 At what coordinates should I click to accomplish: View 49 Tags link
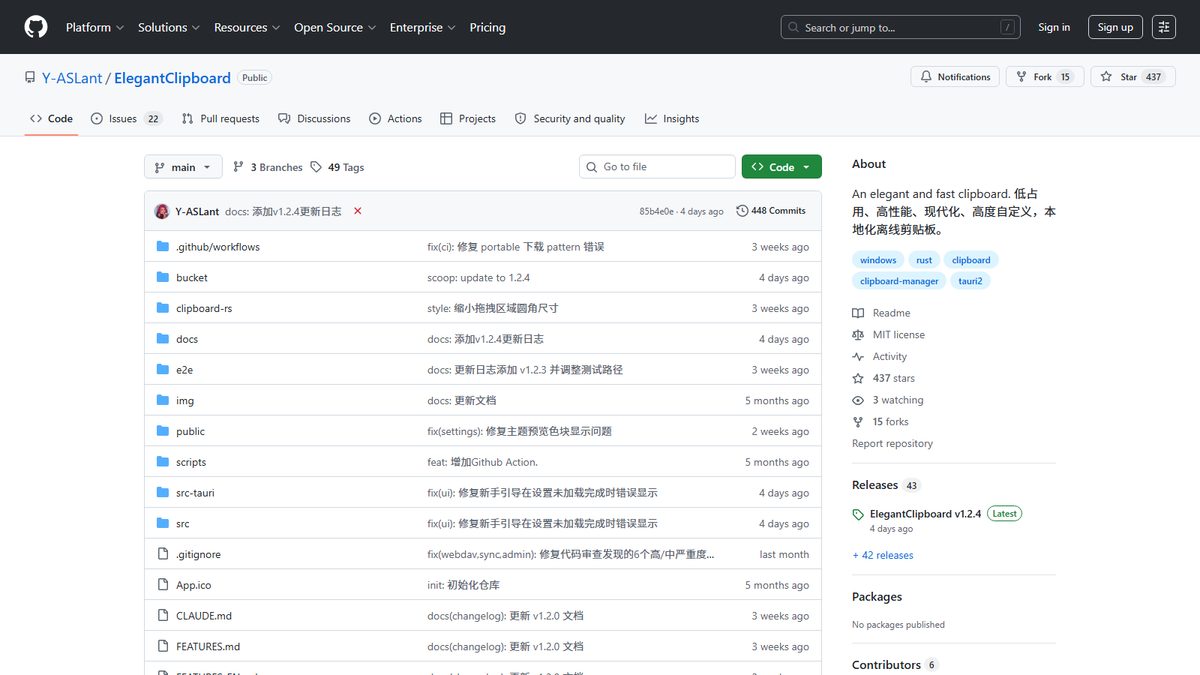[x=337, y=167]
